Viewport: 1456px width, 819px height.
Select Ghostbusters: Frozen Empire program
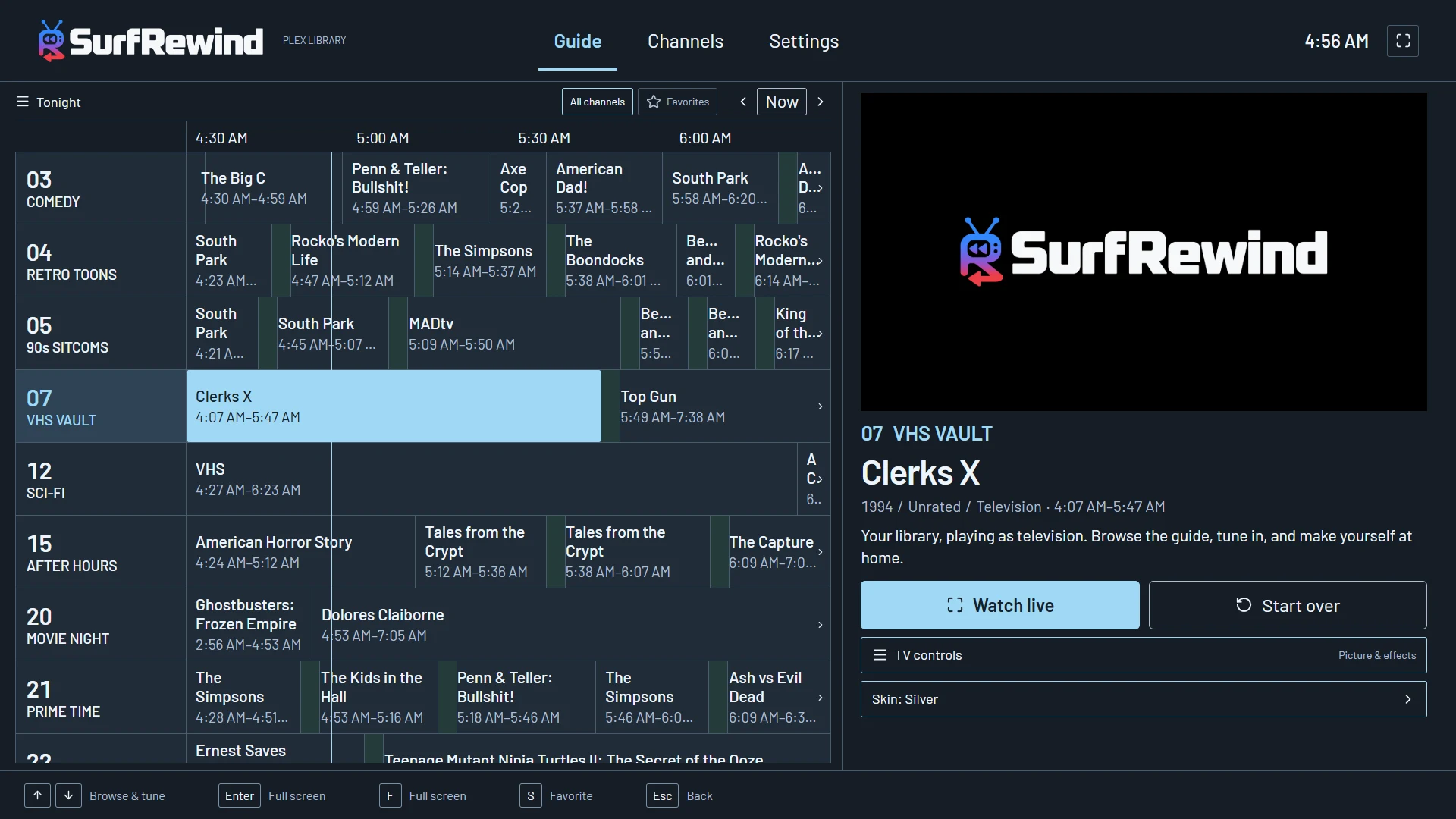click(249, 625)
